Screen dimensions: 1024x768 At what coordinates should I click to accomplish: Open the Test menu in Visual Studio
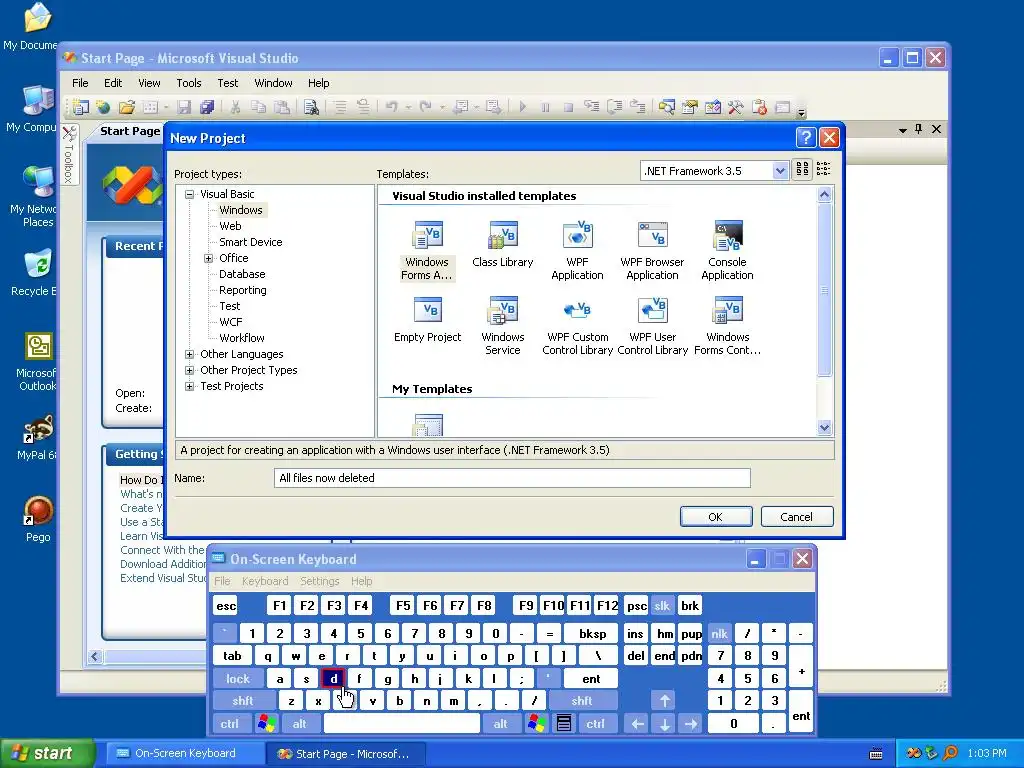[x=228, y=83]
